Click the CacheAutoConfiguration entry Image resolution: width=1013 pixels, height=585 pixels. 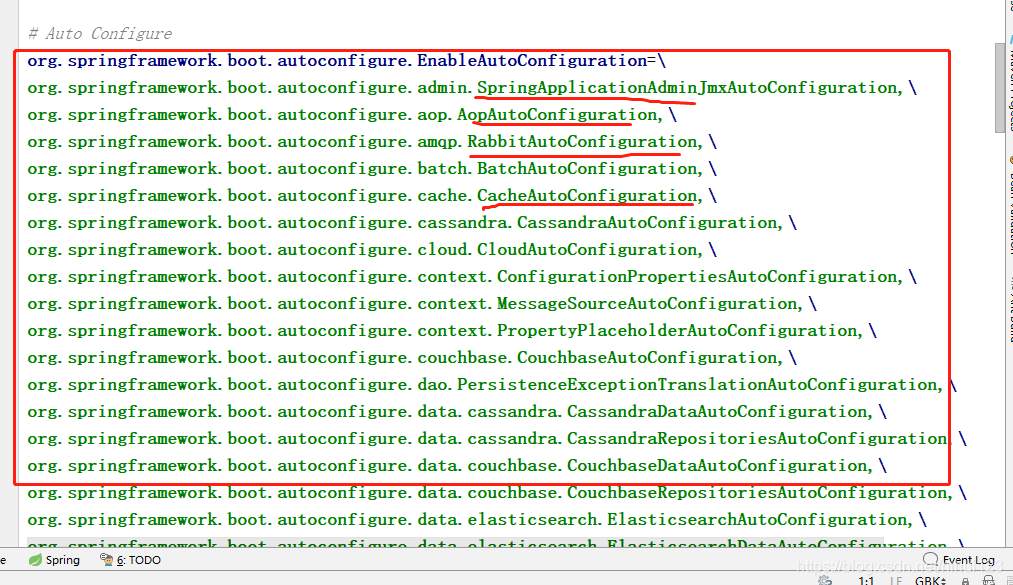click(x=587, y=196)
